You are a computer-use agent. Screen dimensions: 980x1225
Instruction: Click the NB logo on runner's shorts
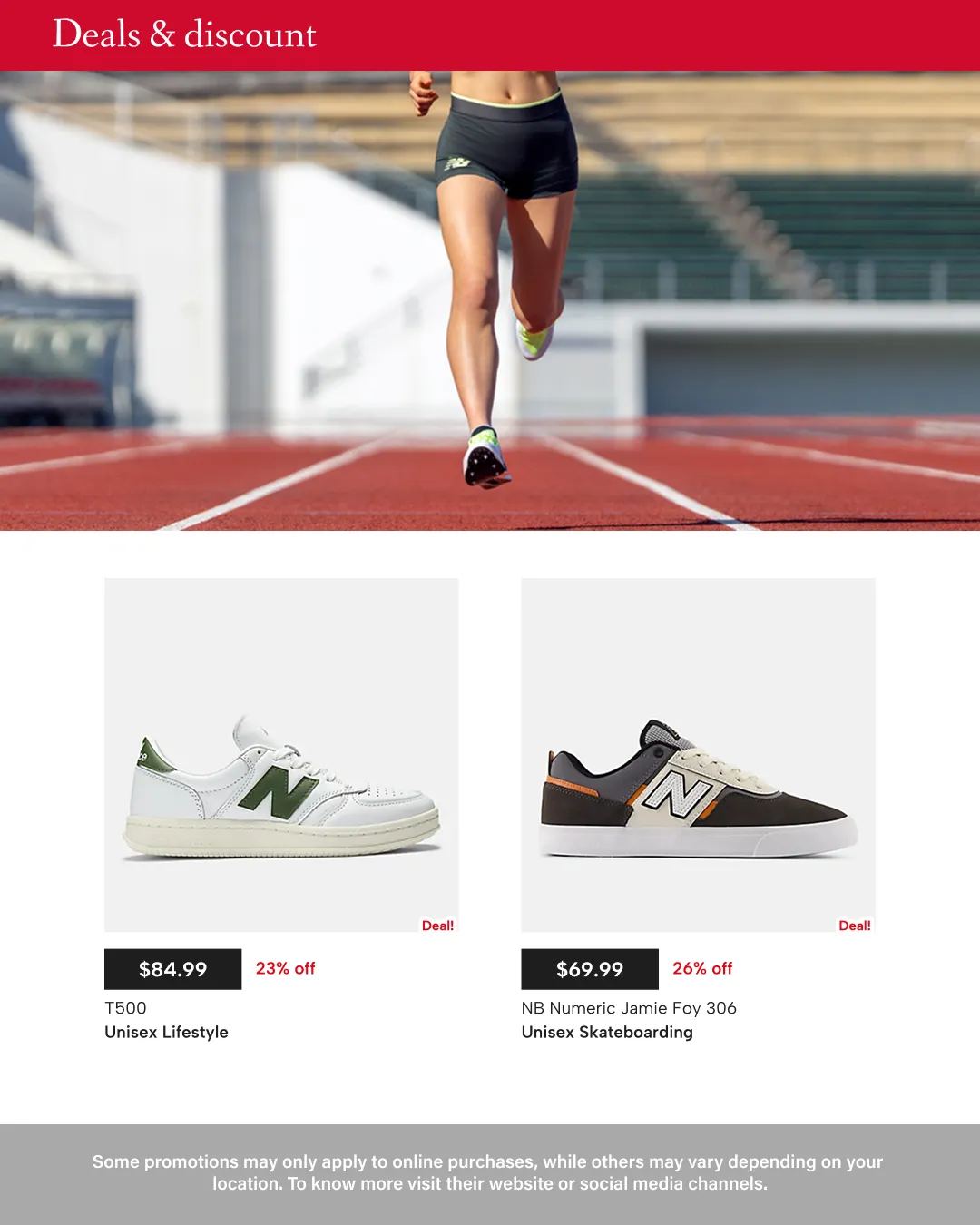click(457, 163)
